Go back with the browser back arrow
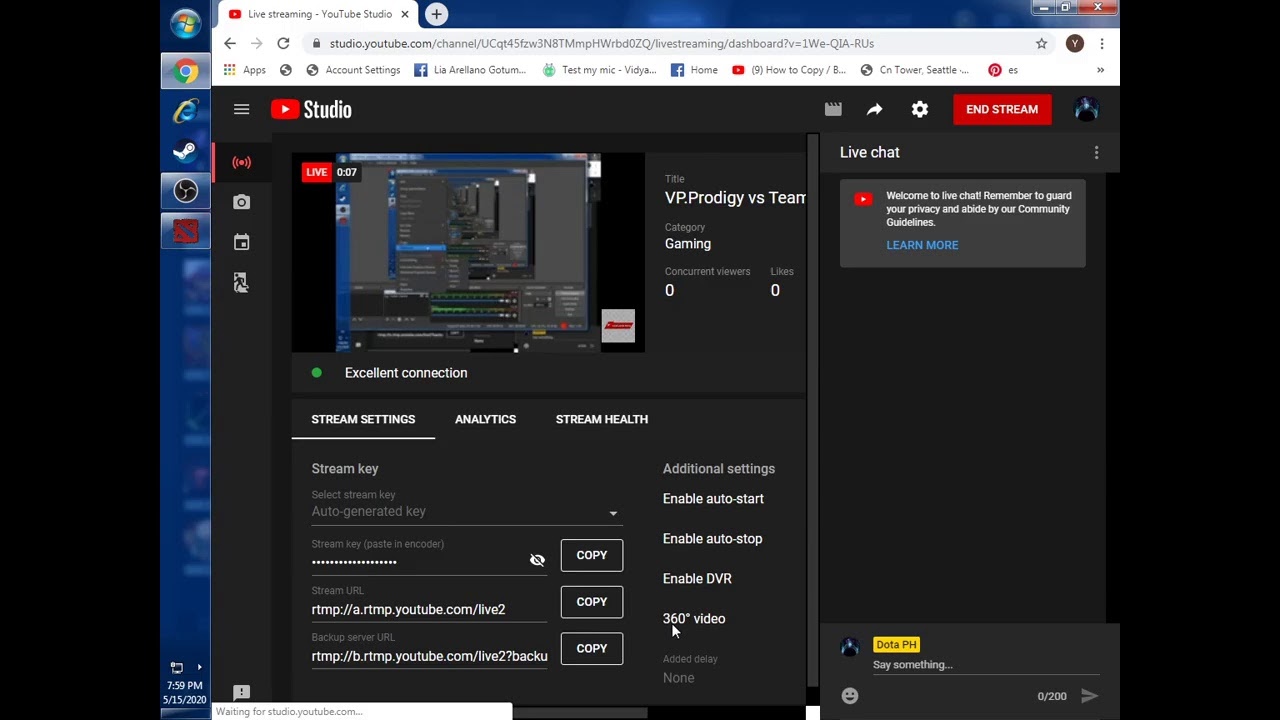Screen dimensions: 1280x720 [230, 43]
